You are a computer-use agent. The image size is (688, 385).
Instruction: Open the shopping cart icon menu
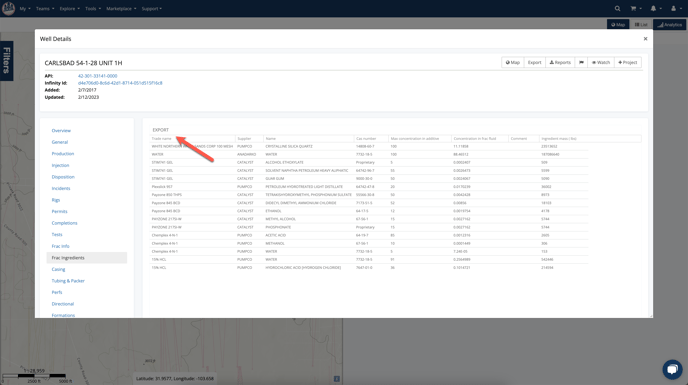coord(636,8)
